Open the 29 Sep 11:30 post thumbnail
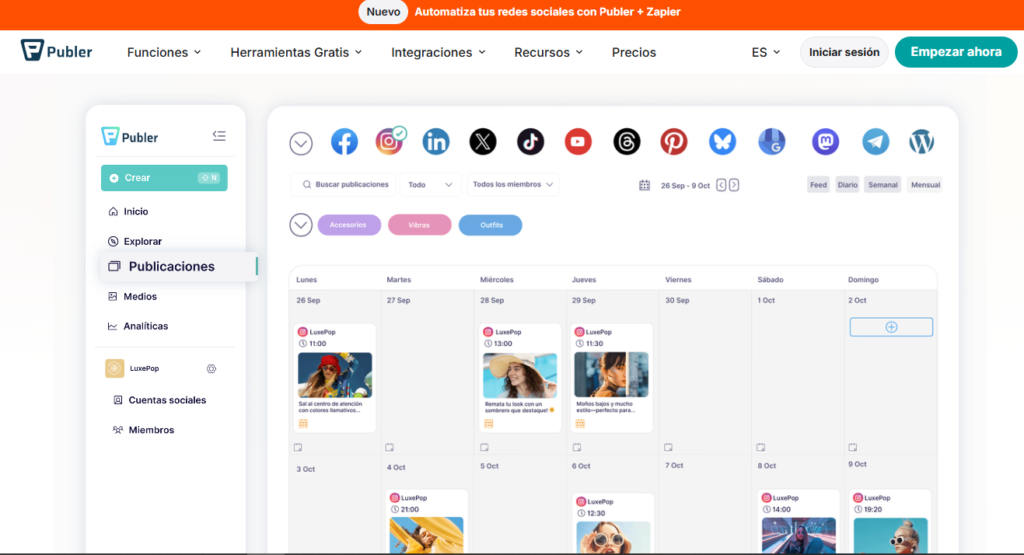This screenshot has width=1024, height=555. click(x=611, y=375)
